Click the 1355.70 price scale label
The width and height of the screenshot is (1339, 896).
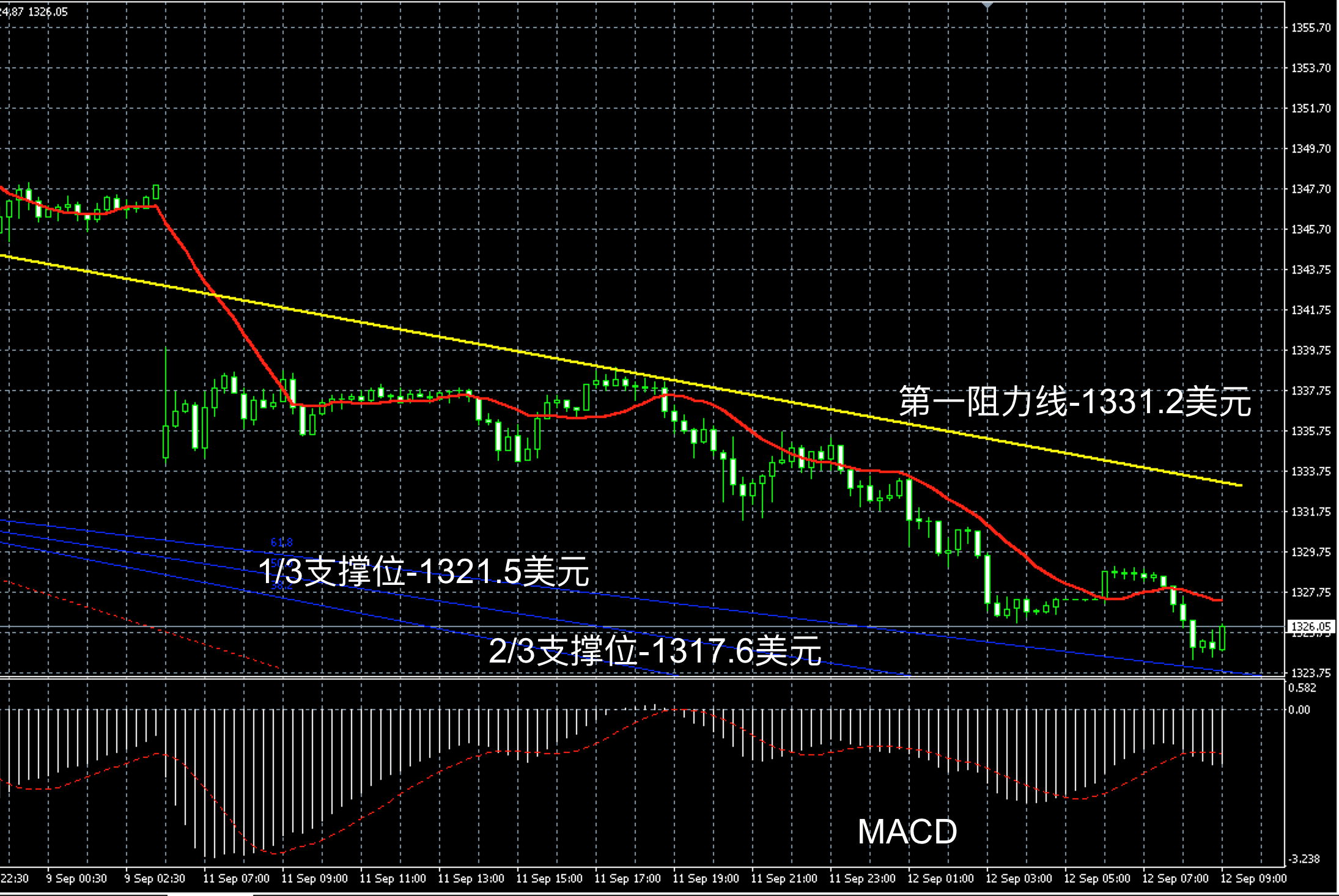(1310, 28)
